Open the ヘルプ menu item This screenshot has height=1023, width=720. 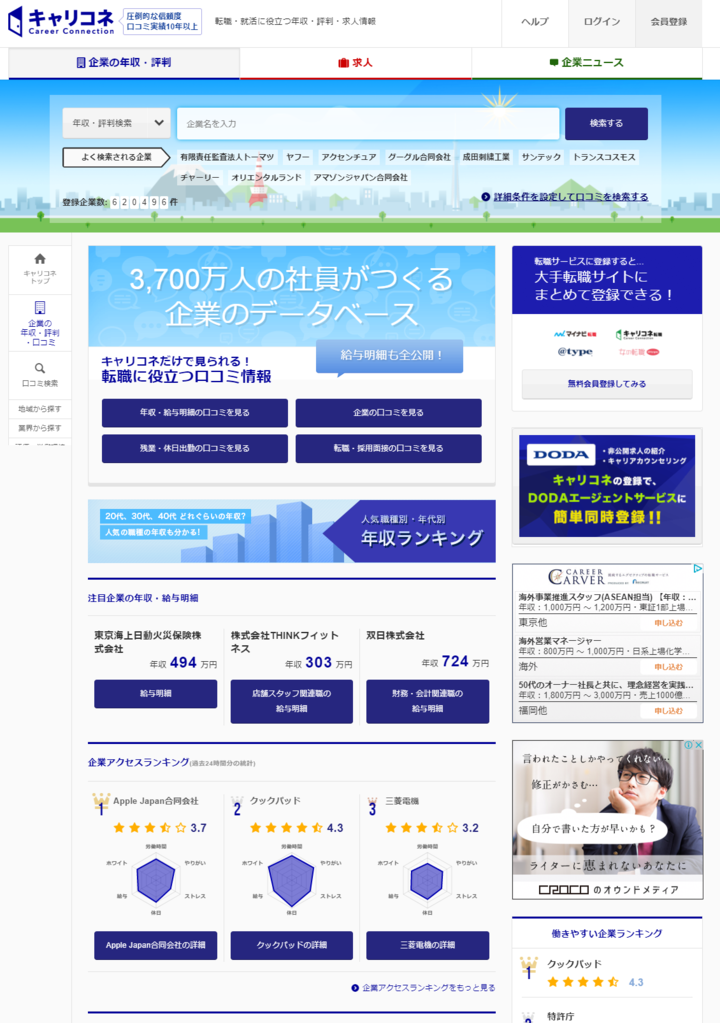tap(535, 22)
